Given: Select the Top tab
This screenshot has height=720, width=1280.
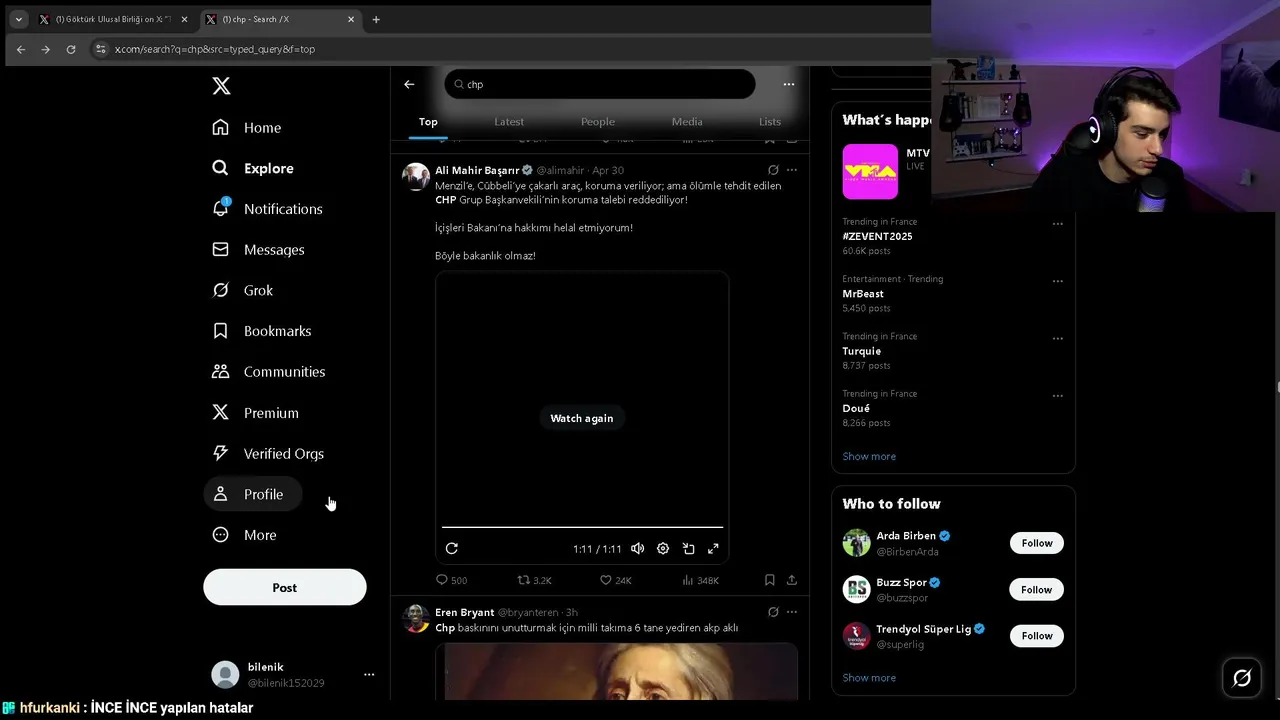Looking at the screenshot, I should (x=428, y=122).
